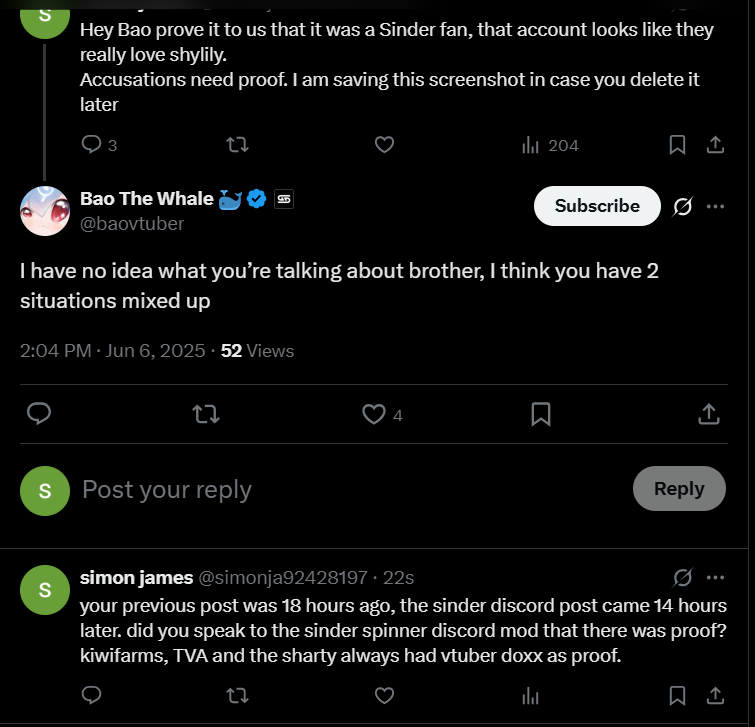Repost Bao The Whale's post
Screen dimensions: 755x727
coord(206,413)
